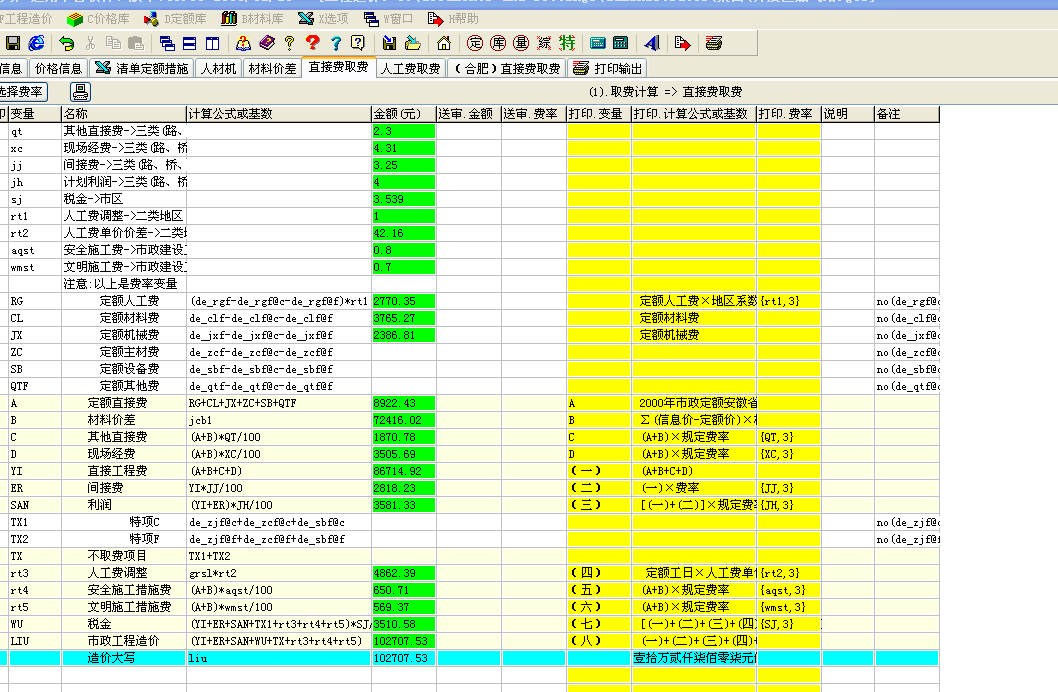Open the B材料库 menu
The image size is (1058, 692).
pos(253,19)
